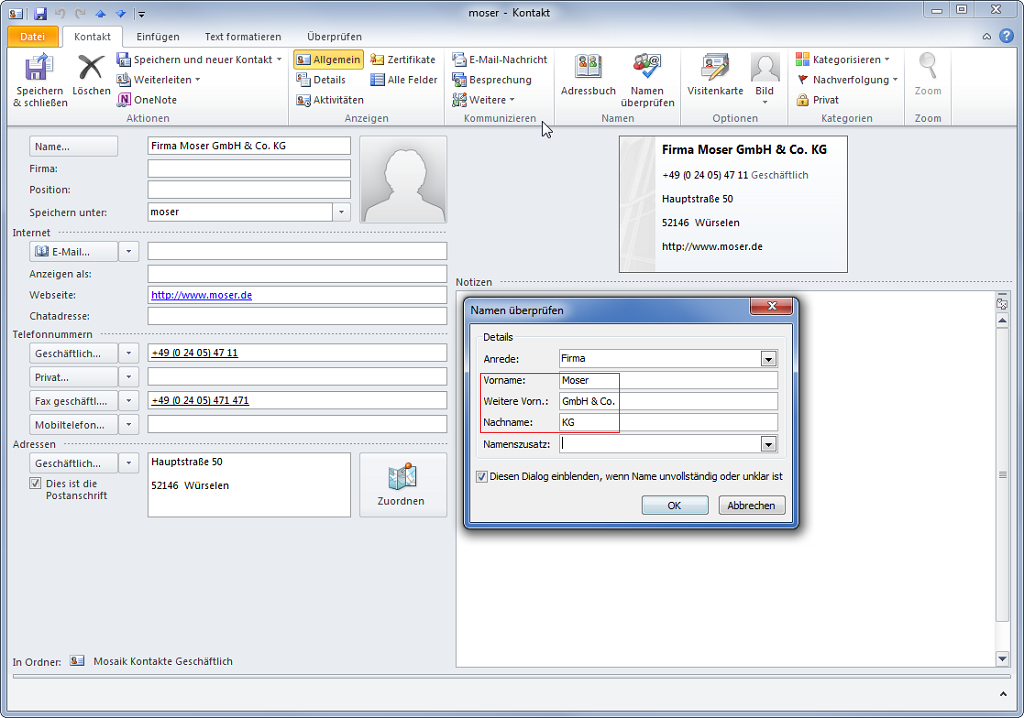Click the business card preview
This screenshot has height=718, width=1024.
733,204
